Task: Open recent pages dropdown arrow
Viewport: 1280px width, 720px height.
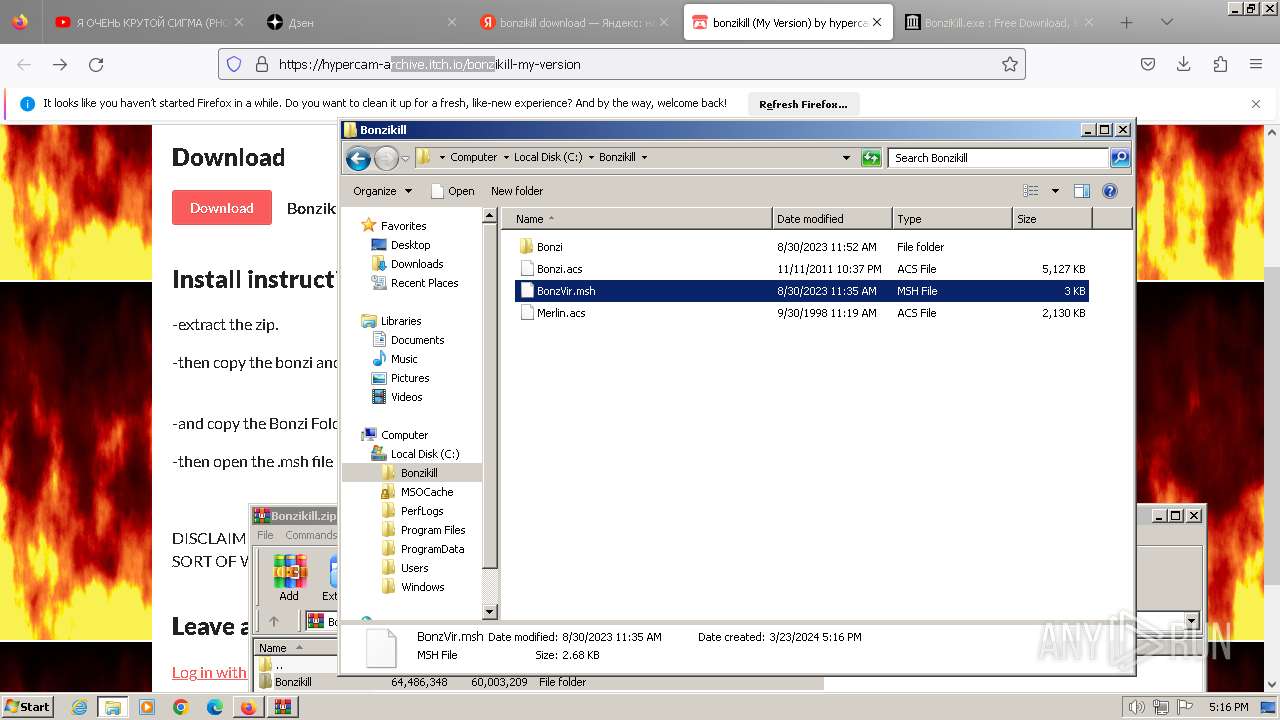Action: coord(405,158)
